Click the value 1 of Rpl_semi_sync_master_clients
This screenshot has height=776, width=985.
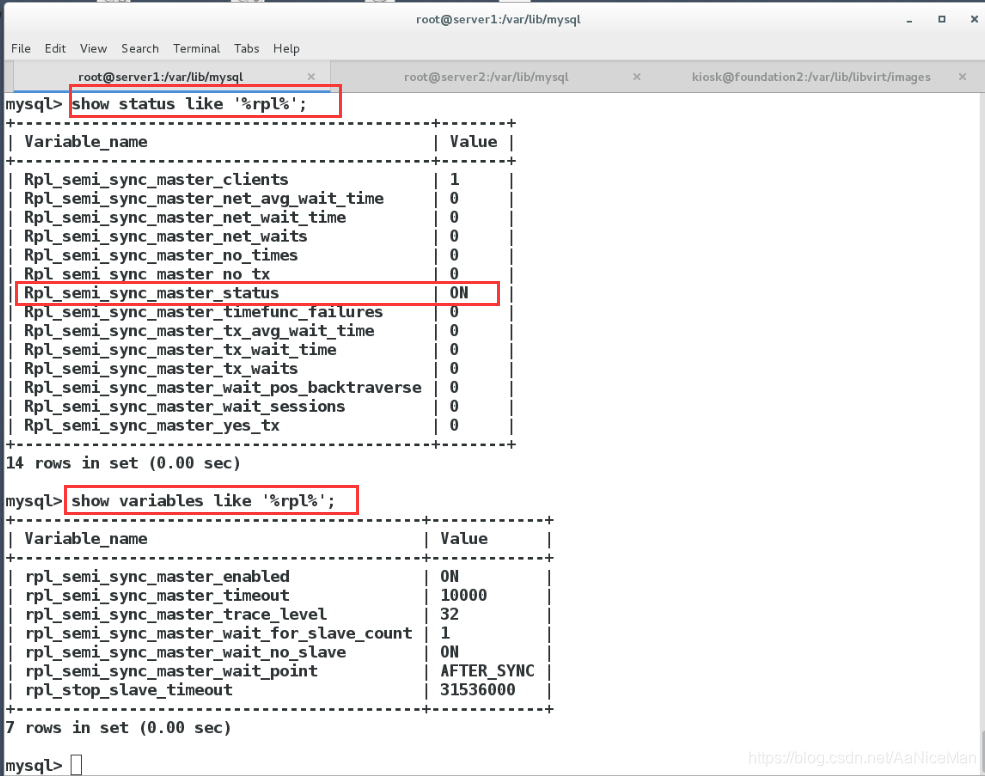[454, 180]
